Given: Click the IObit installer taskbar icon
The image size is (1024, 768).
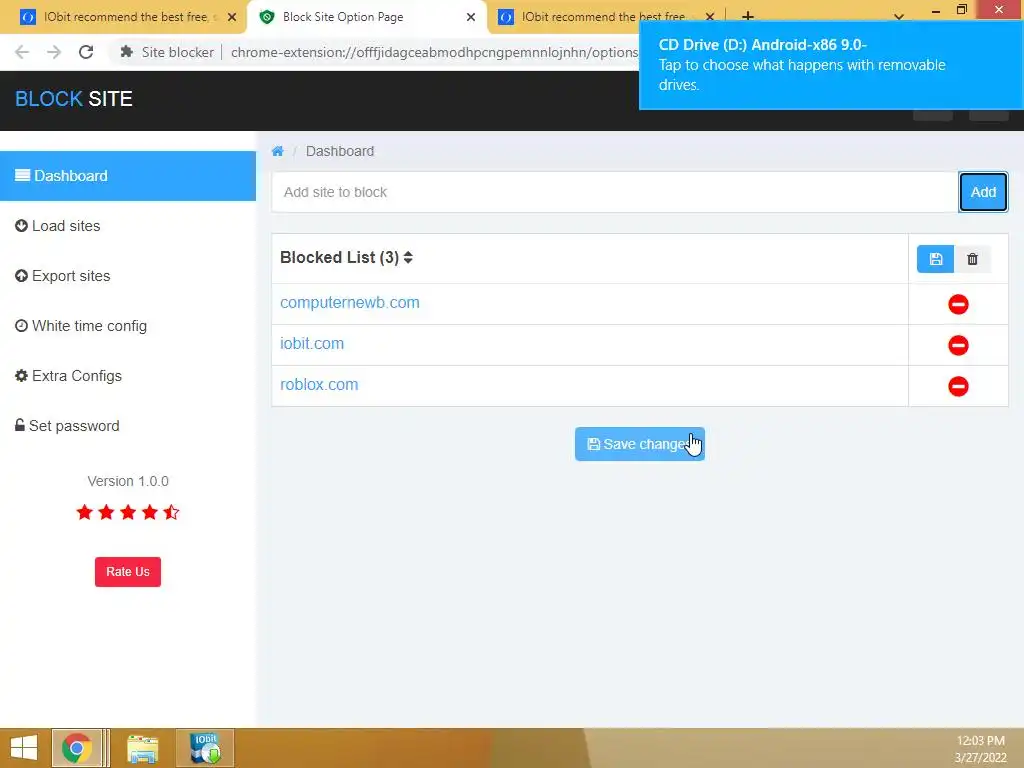Looking at the screenshot, I should point(205,748).
